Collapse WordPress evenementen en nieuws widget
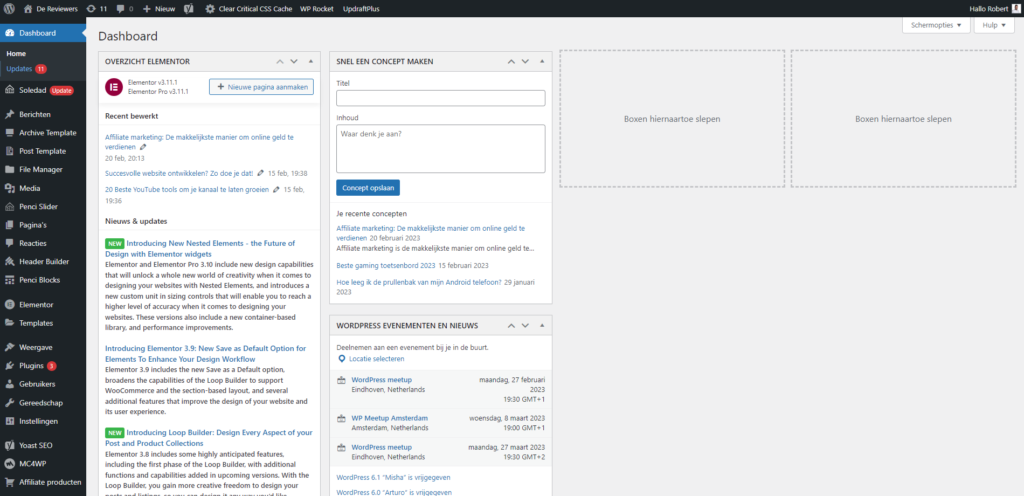1024x496 pixels. pos(541,326)
